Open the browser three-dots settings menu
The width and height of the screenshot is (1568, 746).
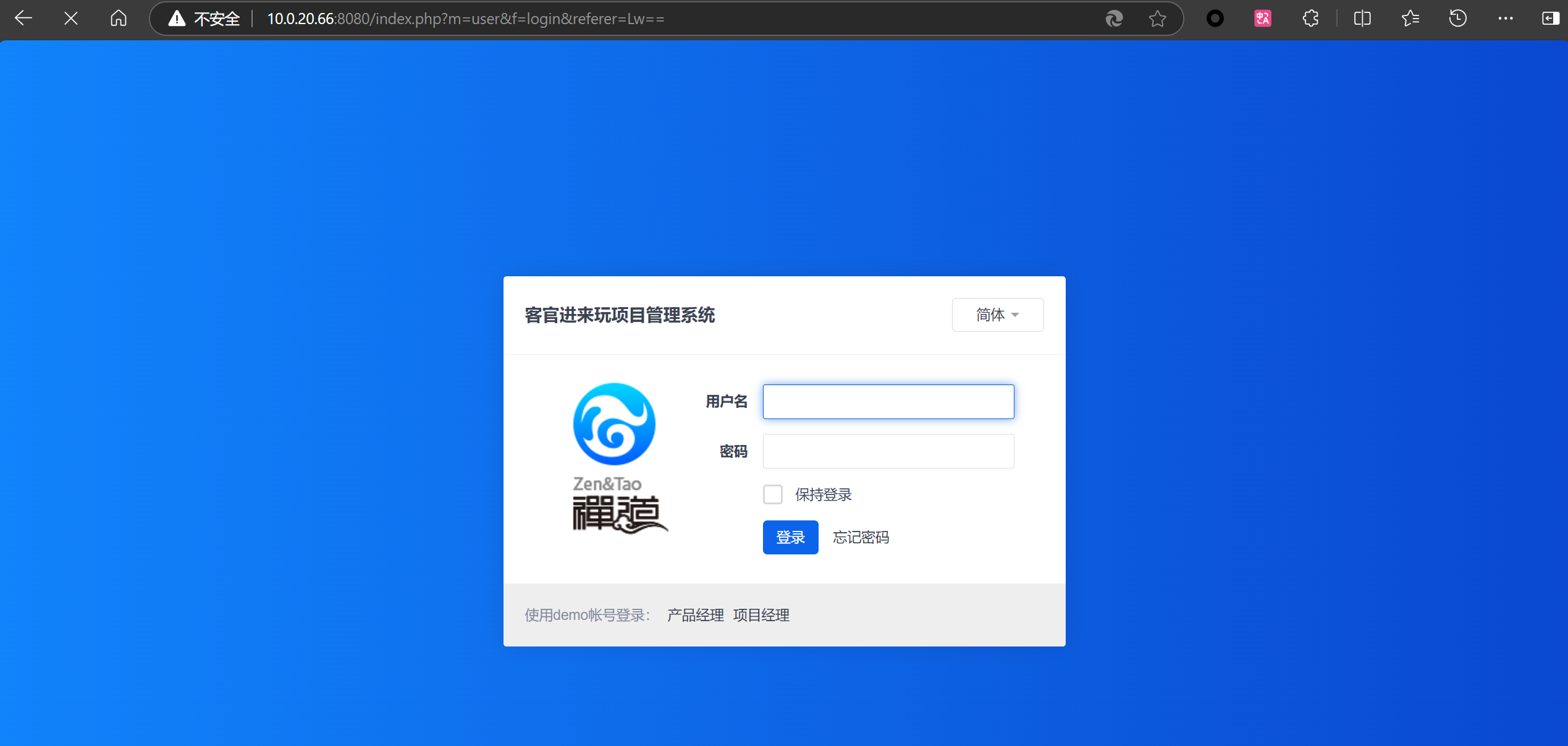(x=1505, y=19)
